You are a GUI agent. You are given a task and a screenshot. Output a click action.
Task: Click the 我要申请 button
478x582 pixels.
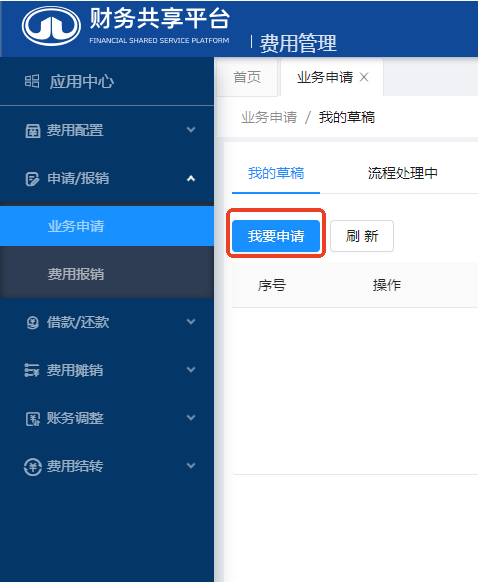(x=276, y=236)
